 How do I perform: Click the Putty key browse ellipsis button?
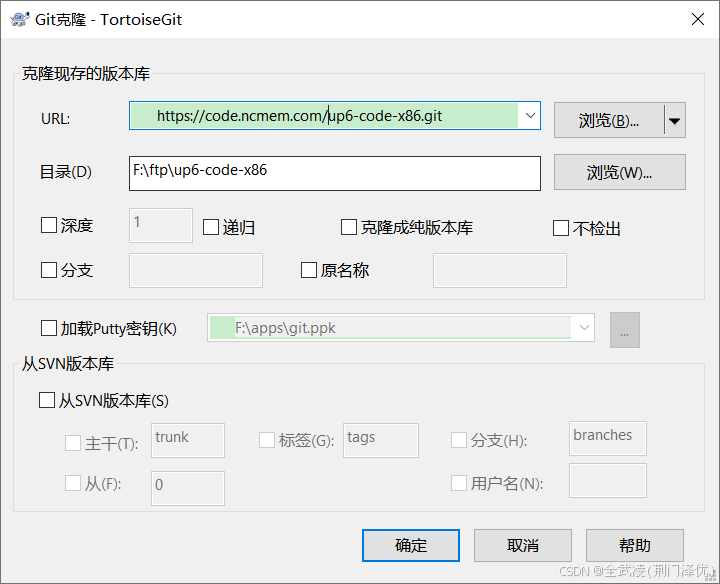tap(624, 329)
